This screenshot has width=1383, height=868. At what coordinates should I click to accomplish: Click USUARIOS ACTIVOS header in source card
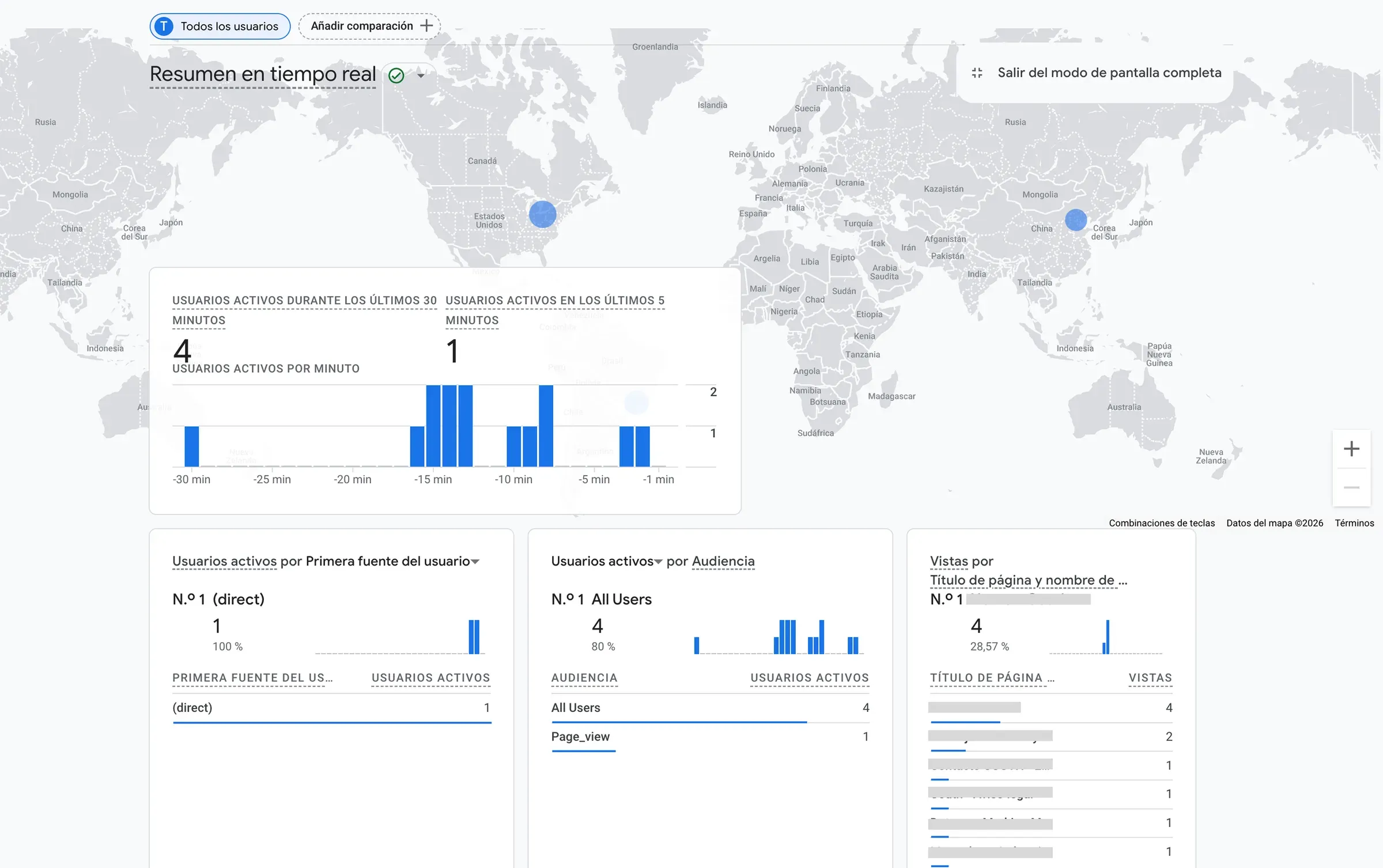click(430, 678)
